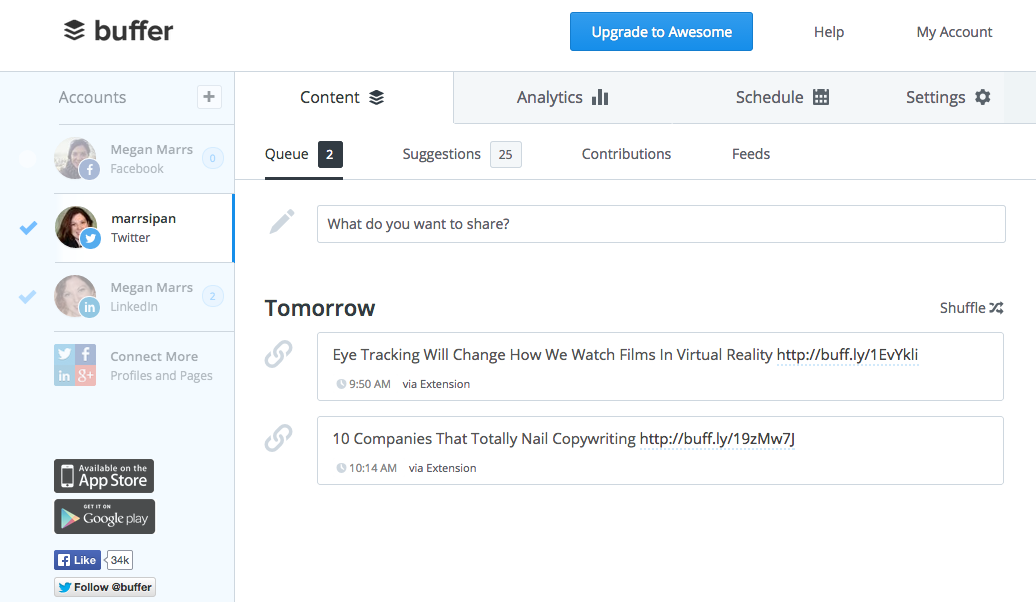Click the Google Play badge
Screen dimensions: 1036x602
click(x=104, y=516)
